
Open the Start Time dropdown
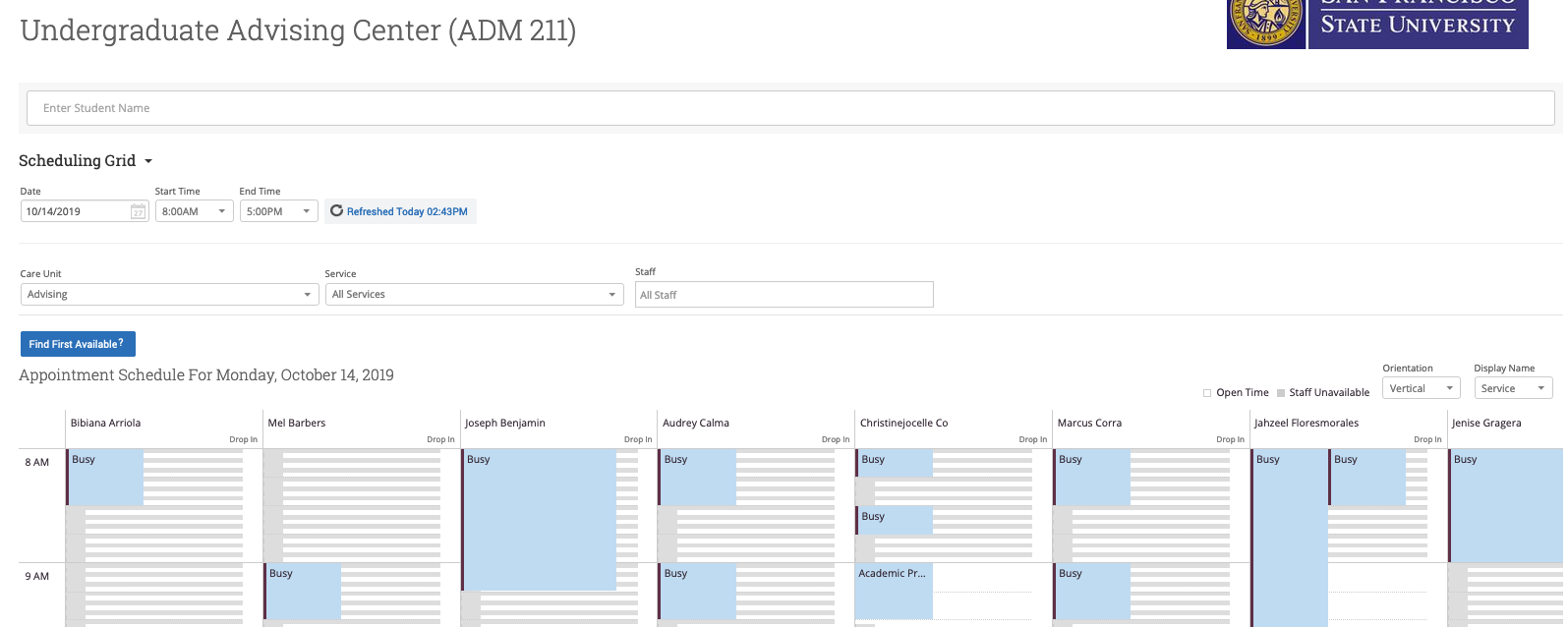tap(195, 211)
